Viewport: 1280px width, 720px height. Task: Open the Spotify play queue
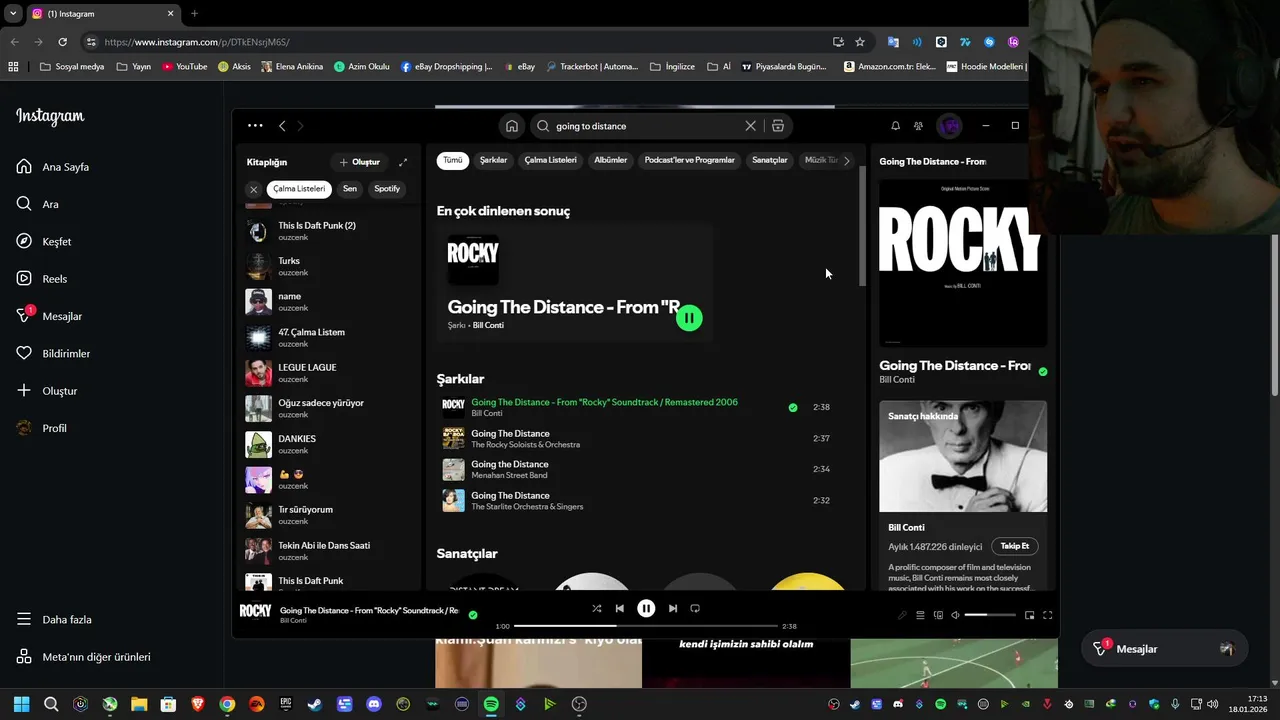tap(920, 615)
